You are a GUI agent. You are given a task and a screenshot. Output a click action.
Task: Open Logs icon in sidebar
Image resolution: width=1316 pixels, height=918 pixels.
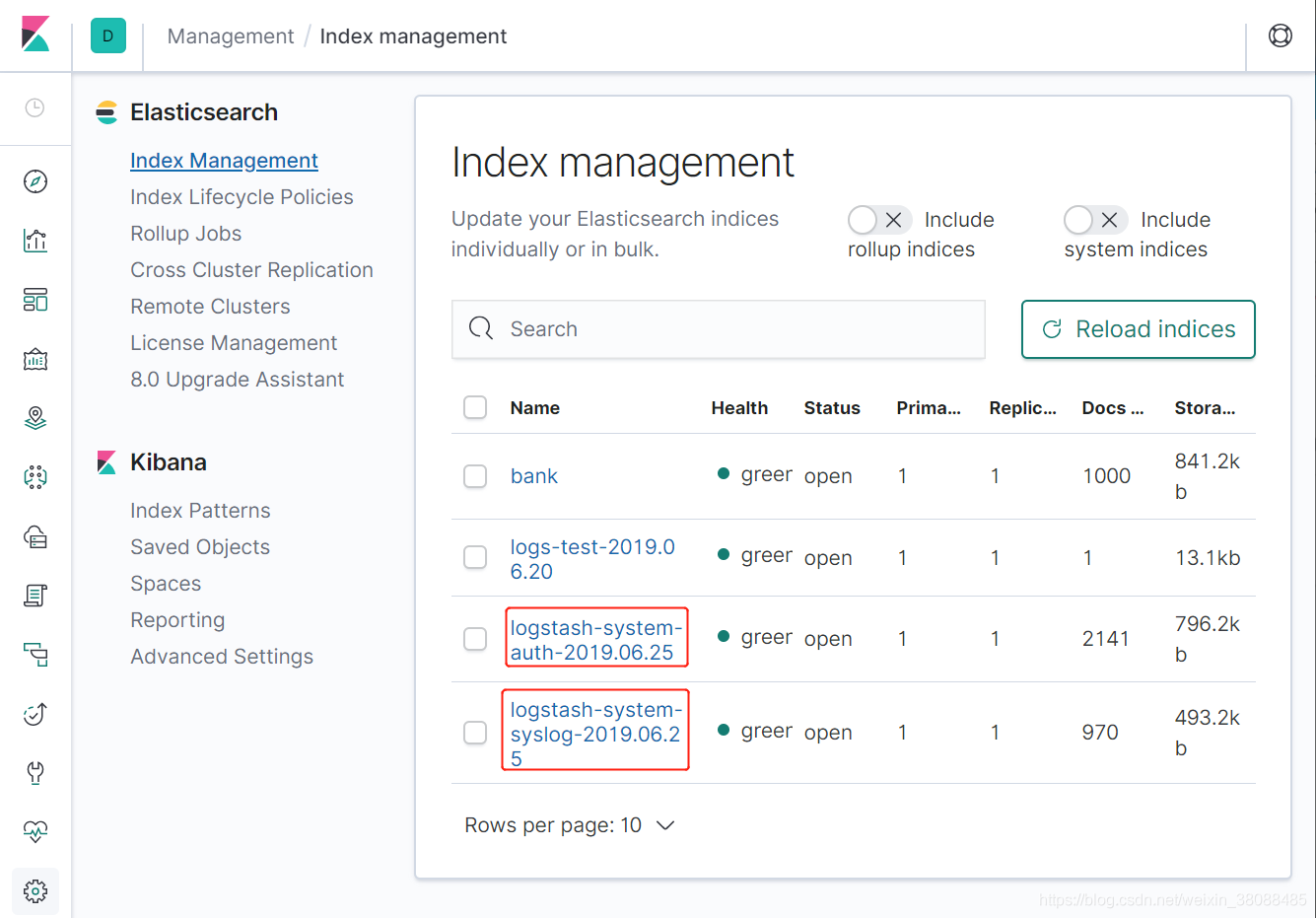pos(35,596)
